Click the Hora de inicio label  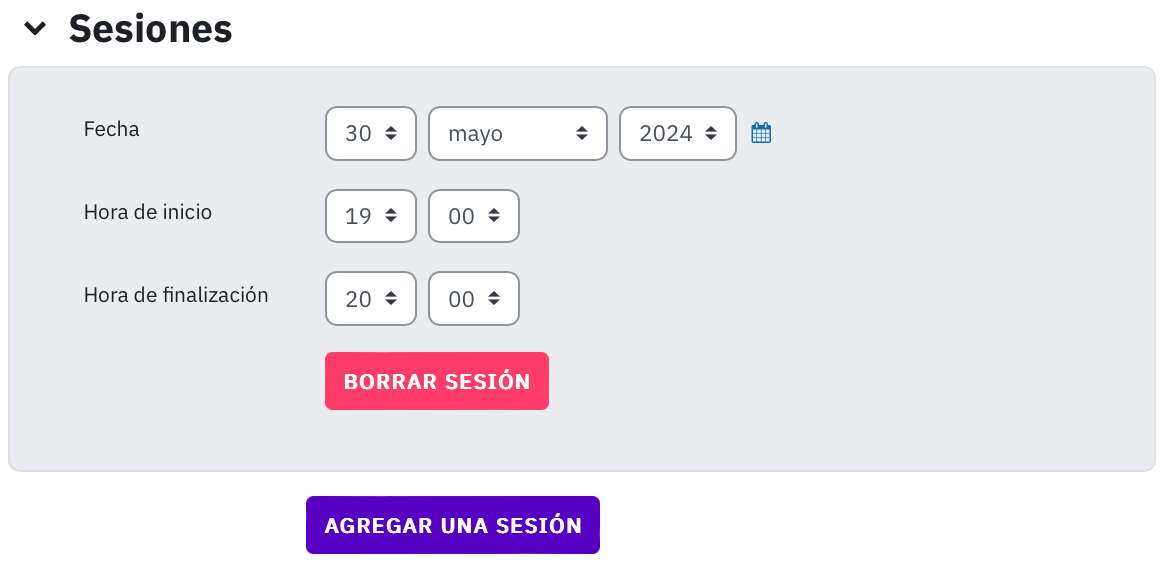(x=148, y=212)
